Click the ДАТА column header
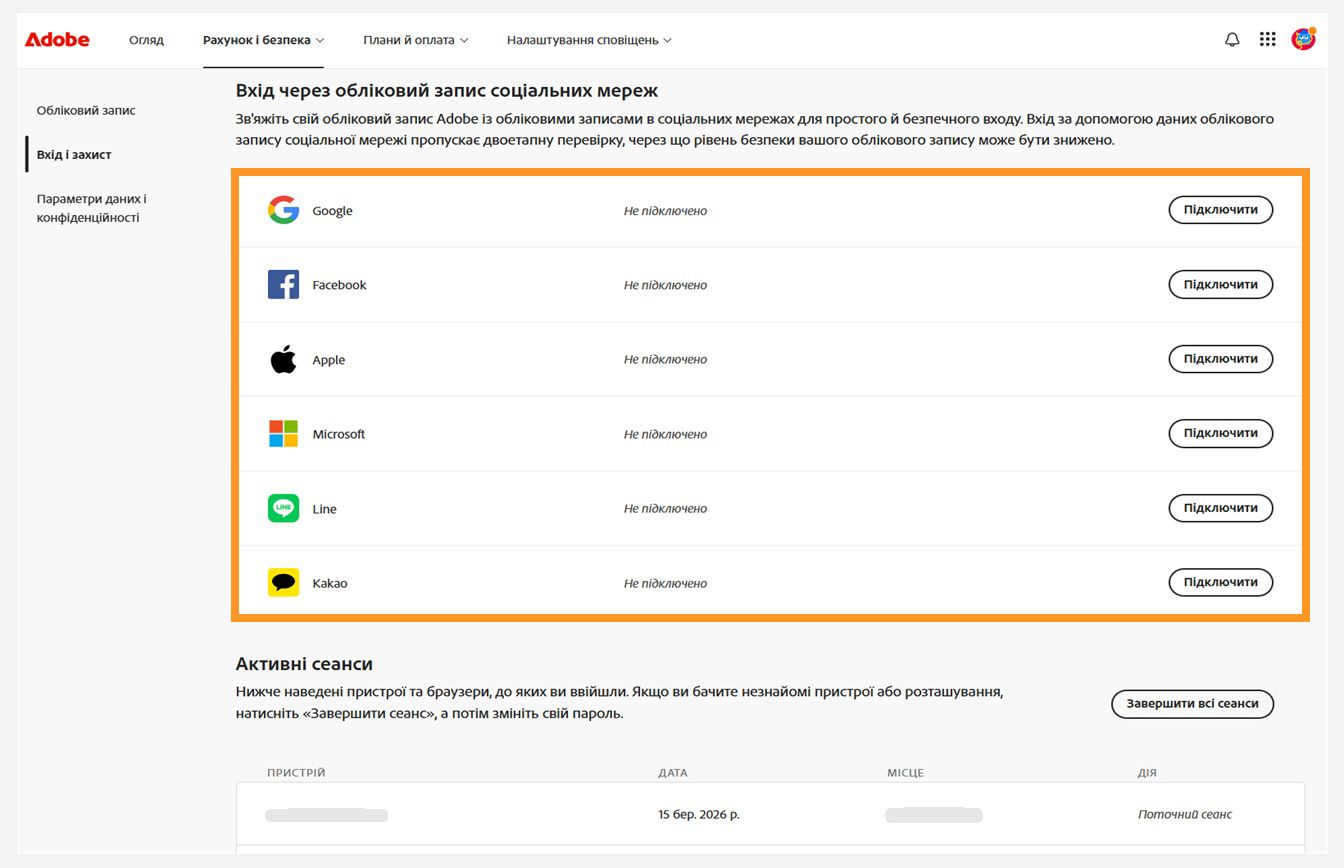 tap(673, 773)
